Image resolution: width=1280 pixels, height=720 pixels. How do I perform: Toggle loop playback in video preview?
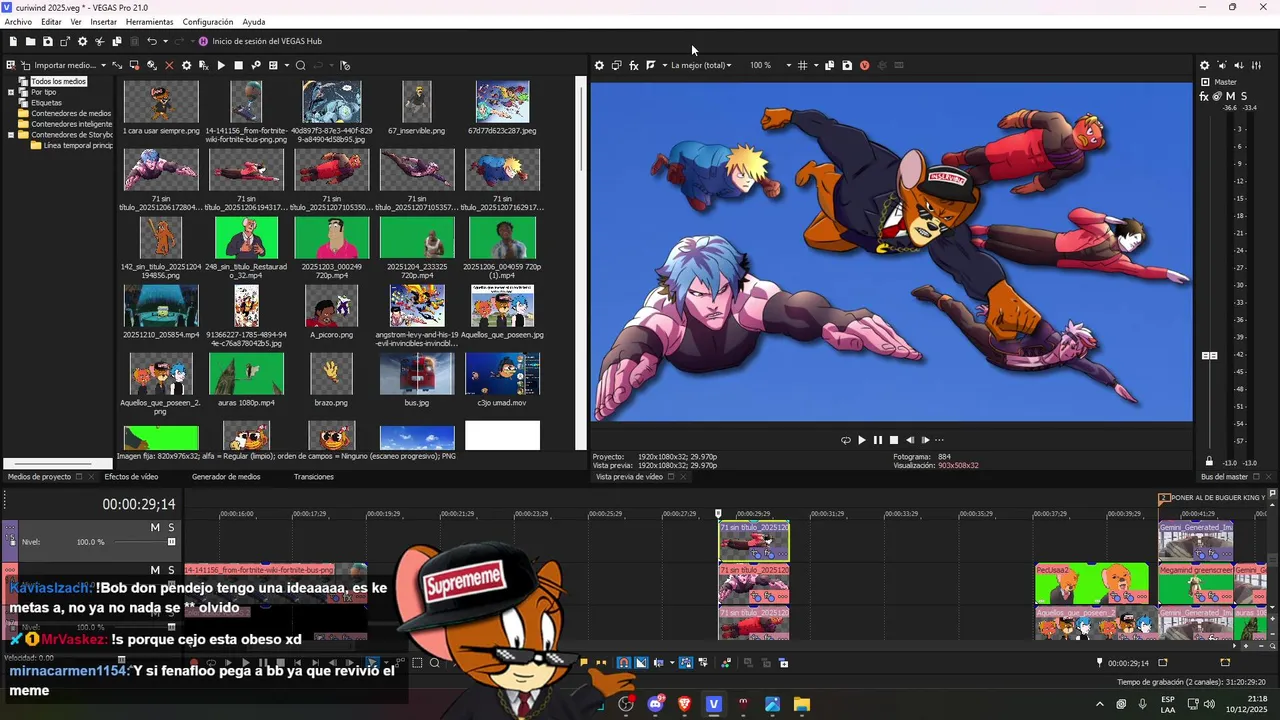click(846, 440)
